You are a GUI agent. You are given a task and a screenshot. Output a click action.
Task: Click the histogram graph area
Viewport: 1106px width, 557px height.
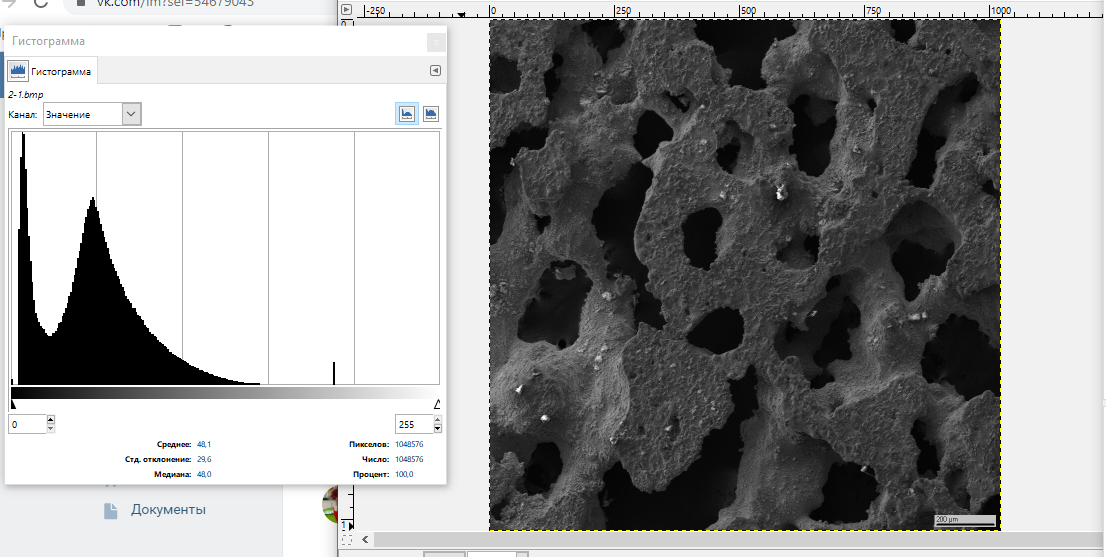coord(225,258)
